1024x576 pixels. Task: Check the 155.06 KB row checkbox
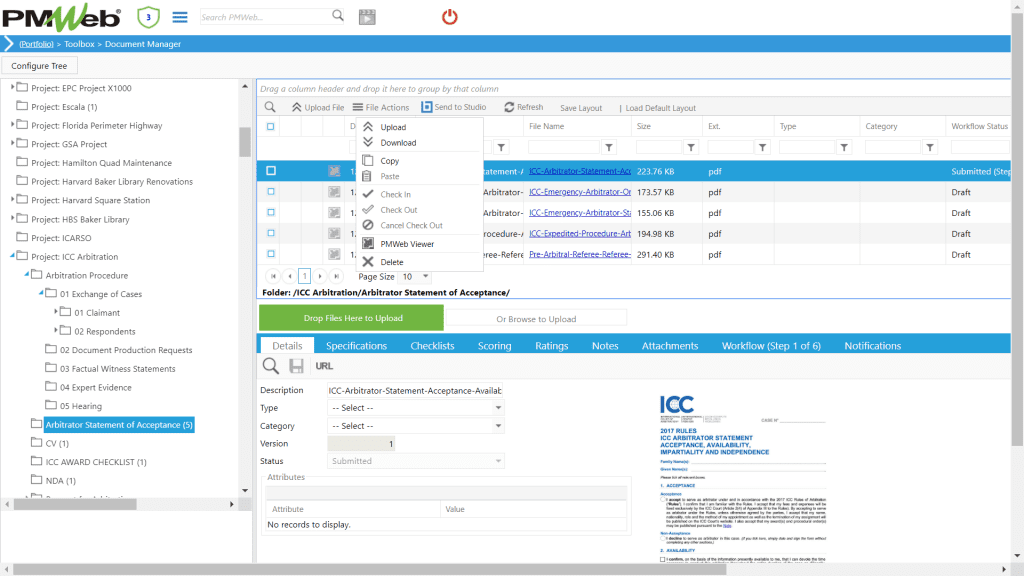pos(270,212)
